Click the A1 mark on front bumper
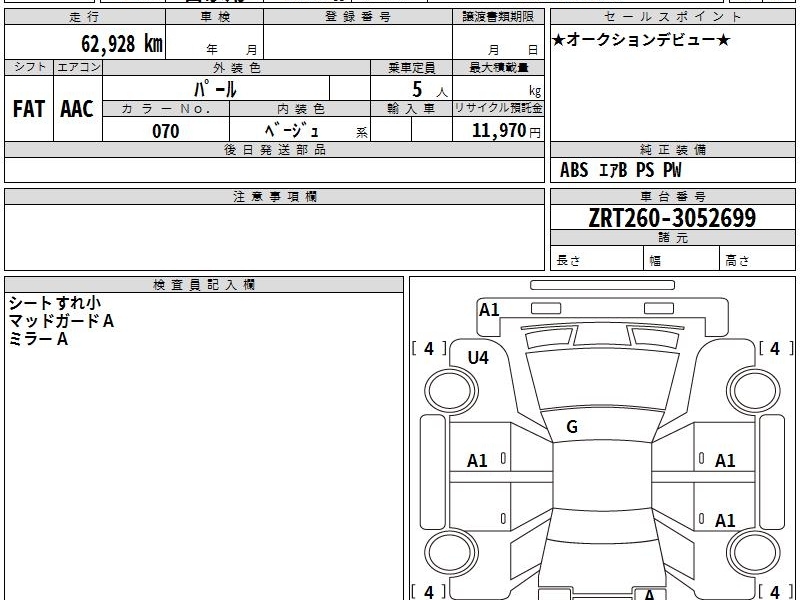Viewport: 800px width, 600px height. tap(489, 310)
